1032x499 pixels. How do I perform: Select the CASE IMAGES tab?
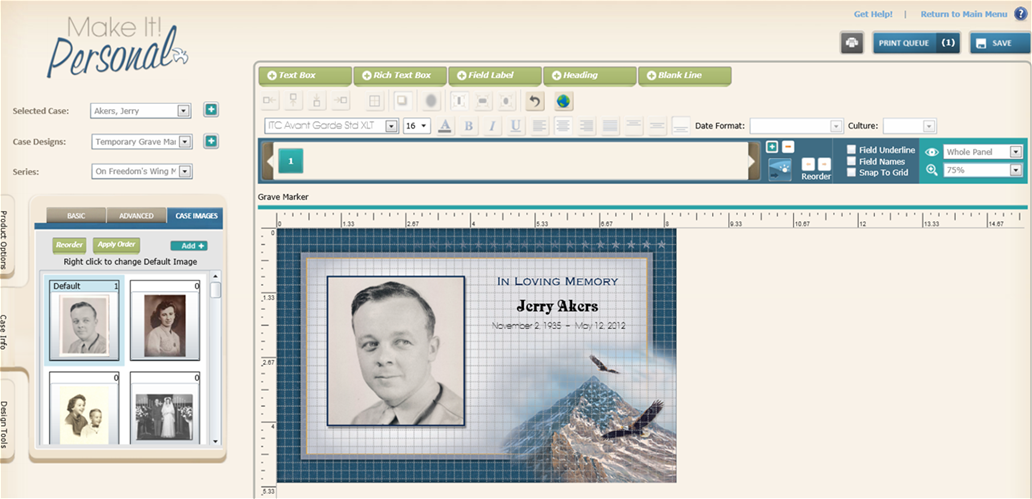(195, 215)
